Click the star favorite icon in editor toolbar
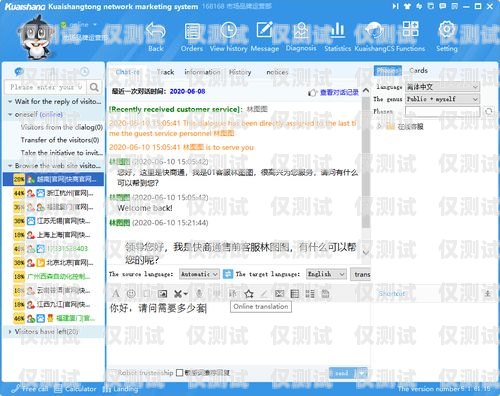This screenshot has height=396, width=500. coord(249,294)
